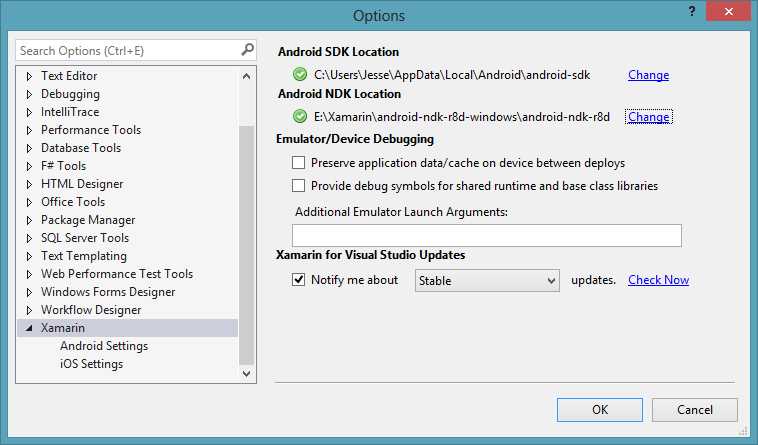Expand the Database Tools node

(x=29, y=148)
